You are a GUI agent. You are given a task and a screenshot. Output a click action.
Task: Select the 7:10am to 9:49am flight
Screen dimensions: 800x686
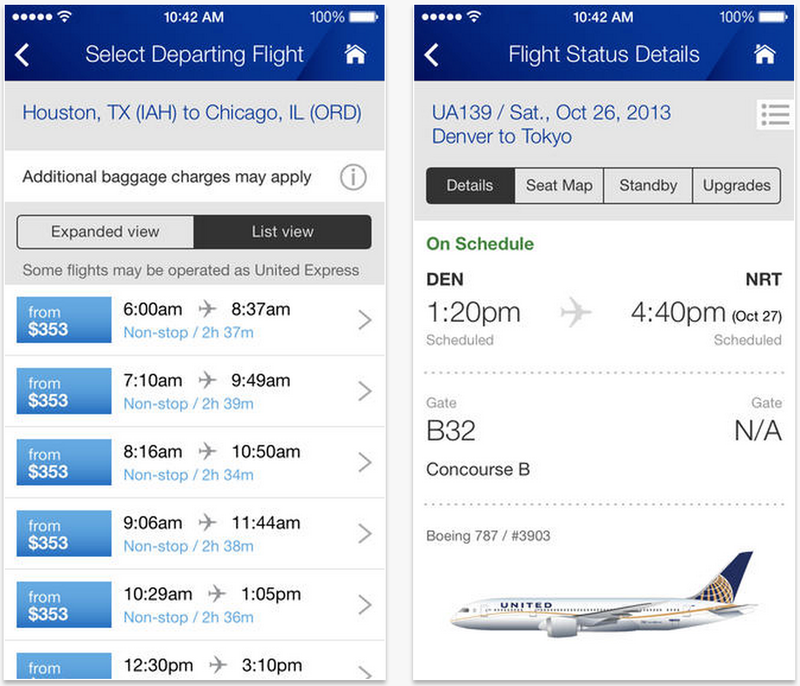click(194, 391)
